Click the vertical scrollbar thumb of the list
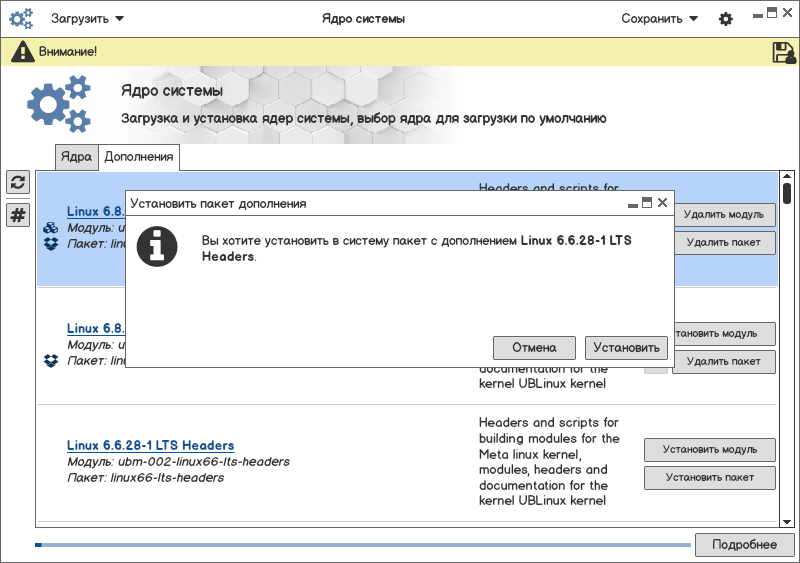The width and height of the screenshot is (800, 563). pyautogui.click(x=787, y=193)
